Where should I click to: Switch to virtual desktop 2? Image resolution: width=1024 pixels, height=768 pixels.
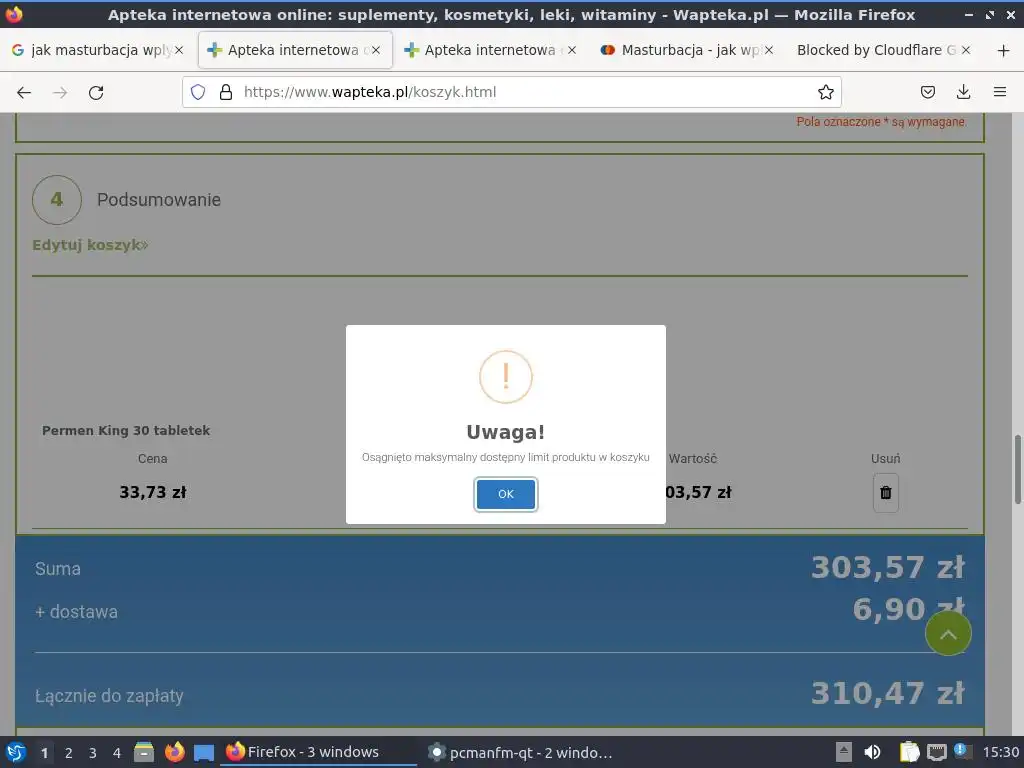pyautogui.click(x=69, y=753)
